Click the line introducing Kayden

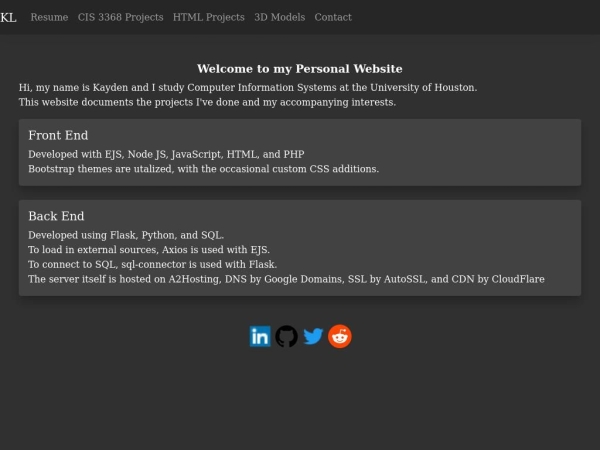pos(248,88)
